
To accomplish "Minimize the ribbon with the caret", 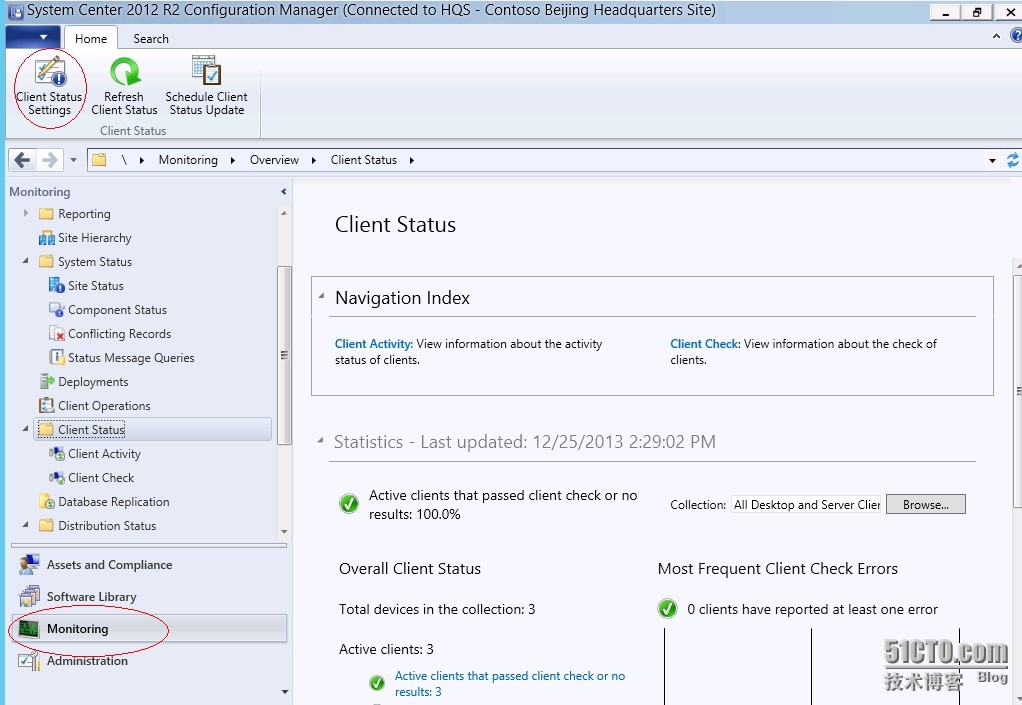I will click(996, 36).
